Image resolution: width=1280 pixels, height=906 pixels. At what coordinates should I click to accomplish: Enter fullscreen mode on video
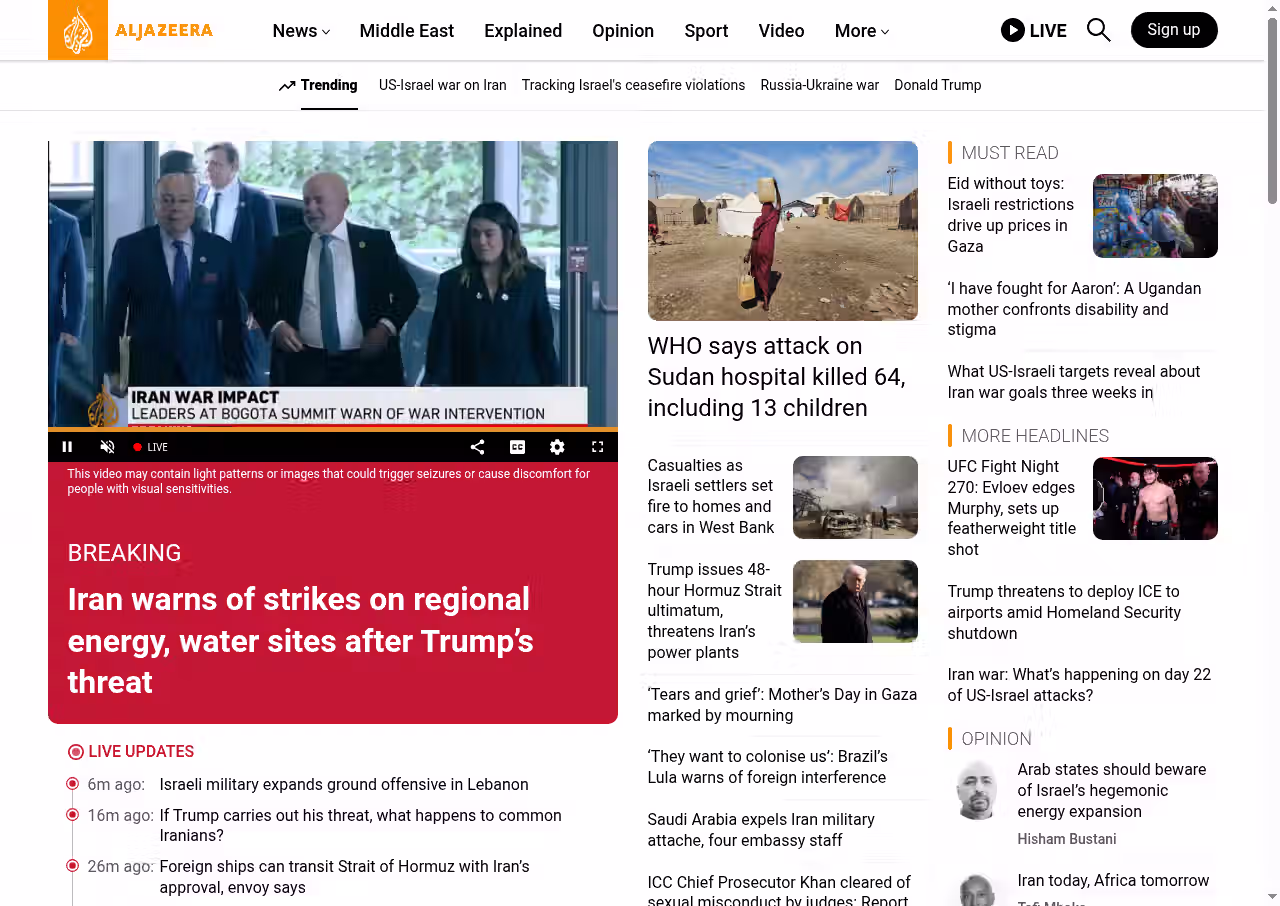pos(597,447)
